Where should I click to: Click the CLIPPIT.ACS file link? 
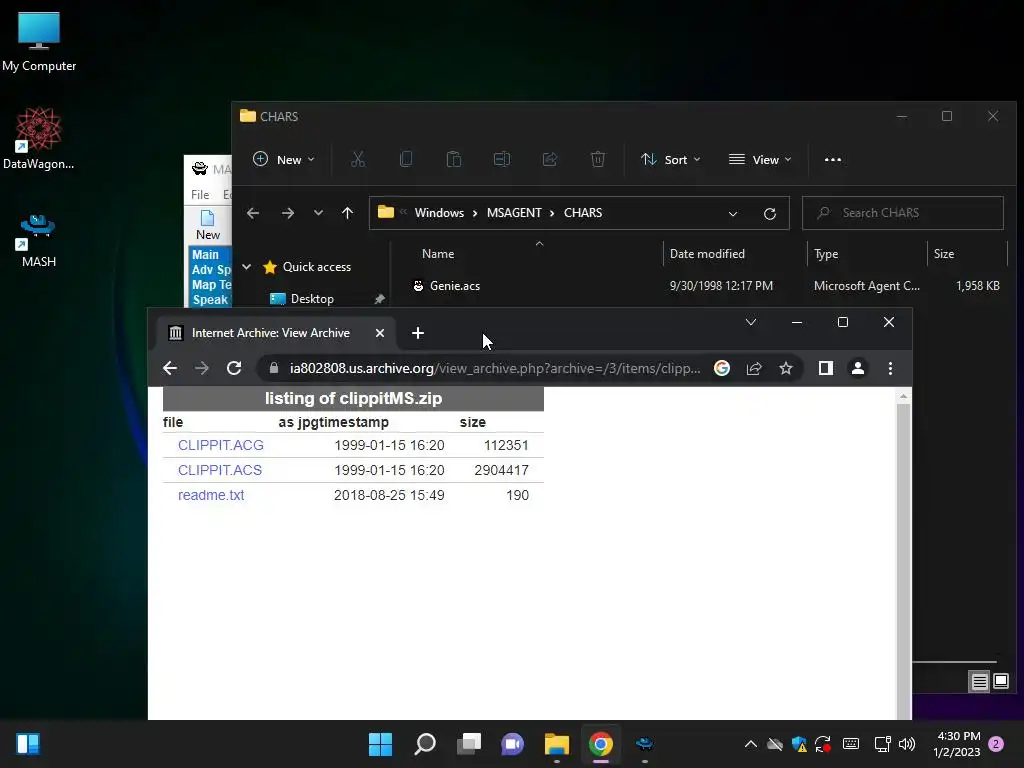click(x=220, y=470)
